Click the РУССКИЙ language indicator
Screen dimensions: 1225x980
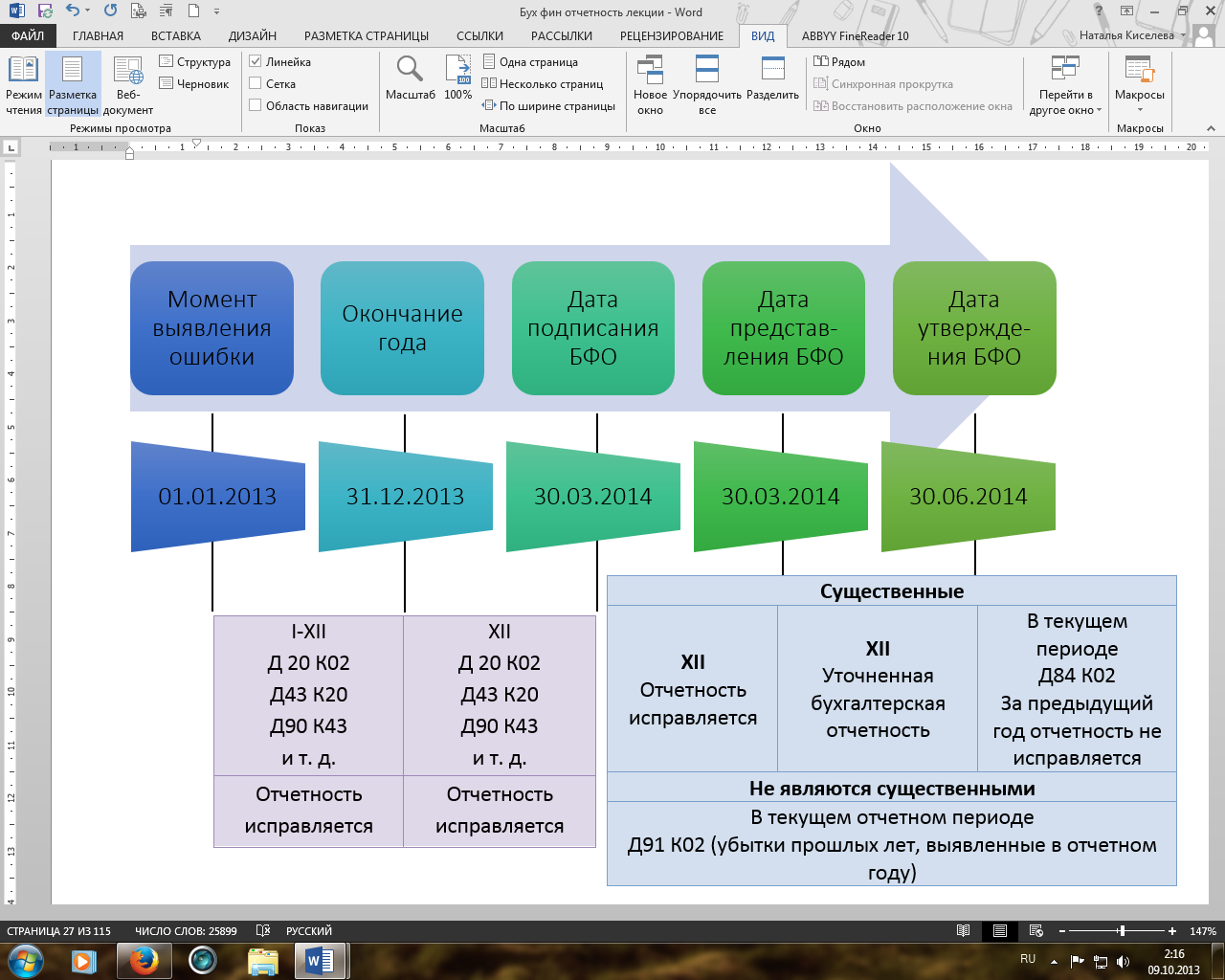click(x=309, y=930)
